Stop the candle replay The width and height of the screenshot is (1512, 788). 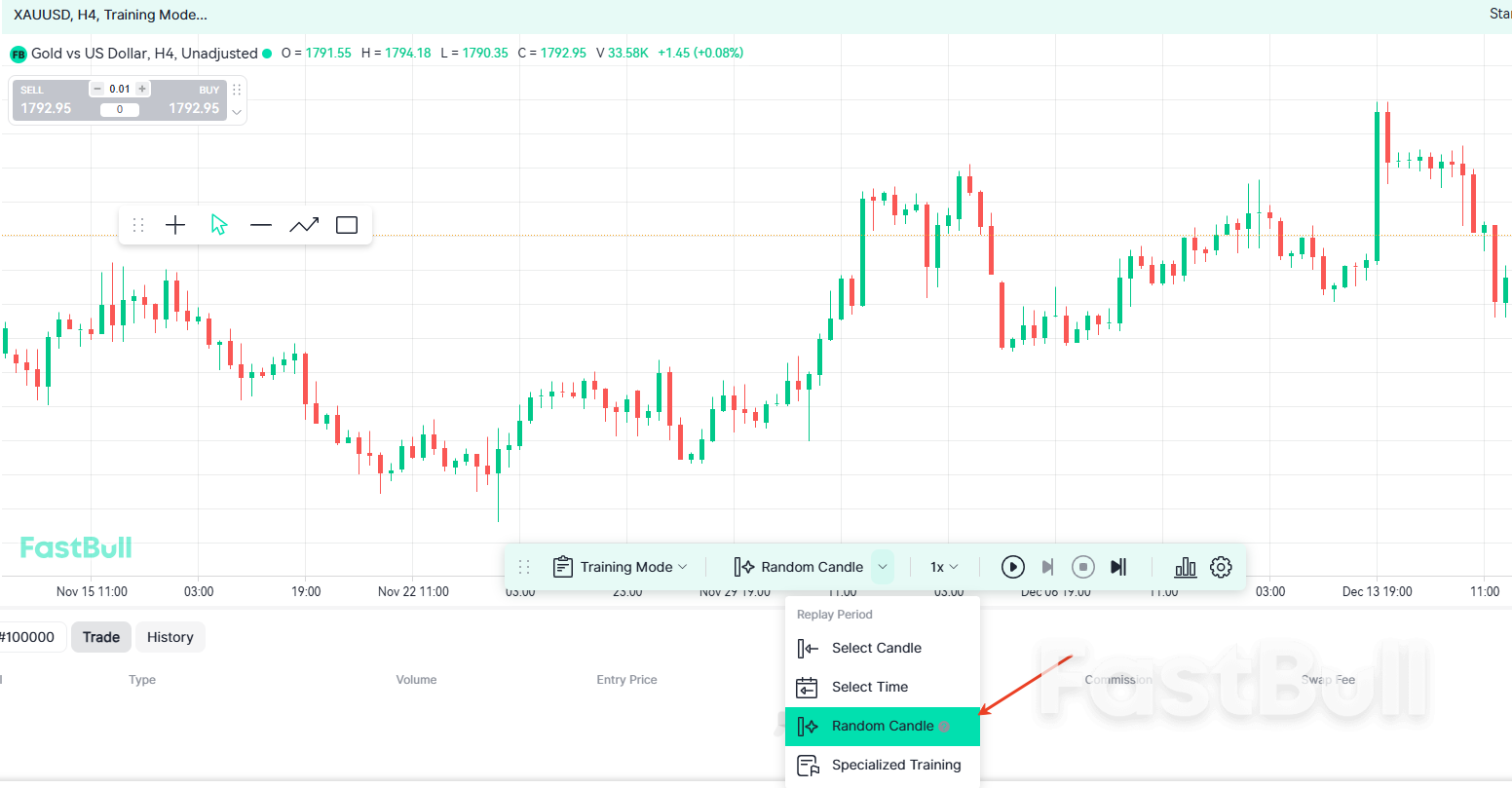(1082, 566)
